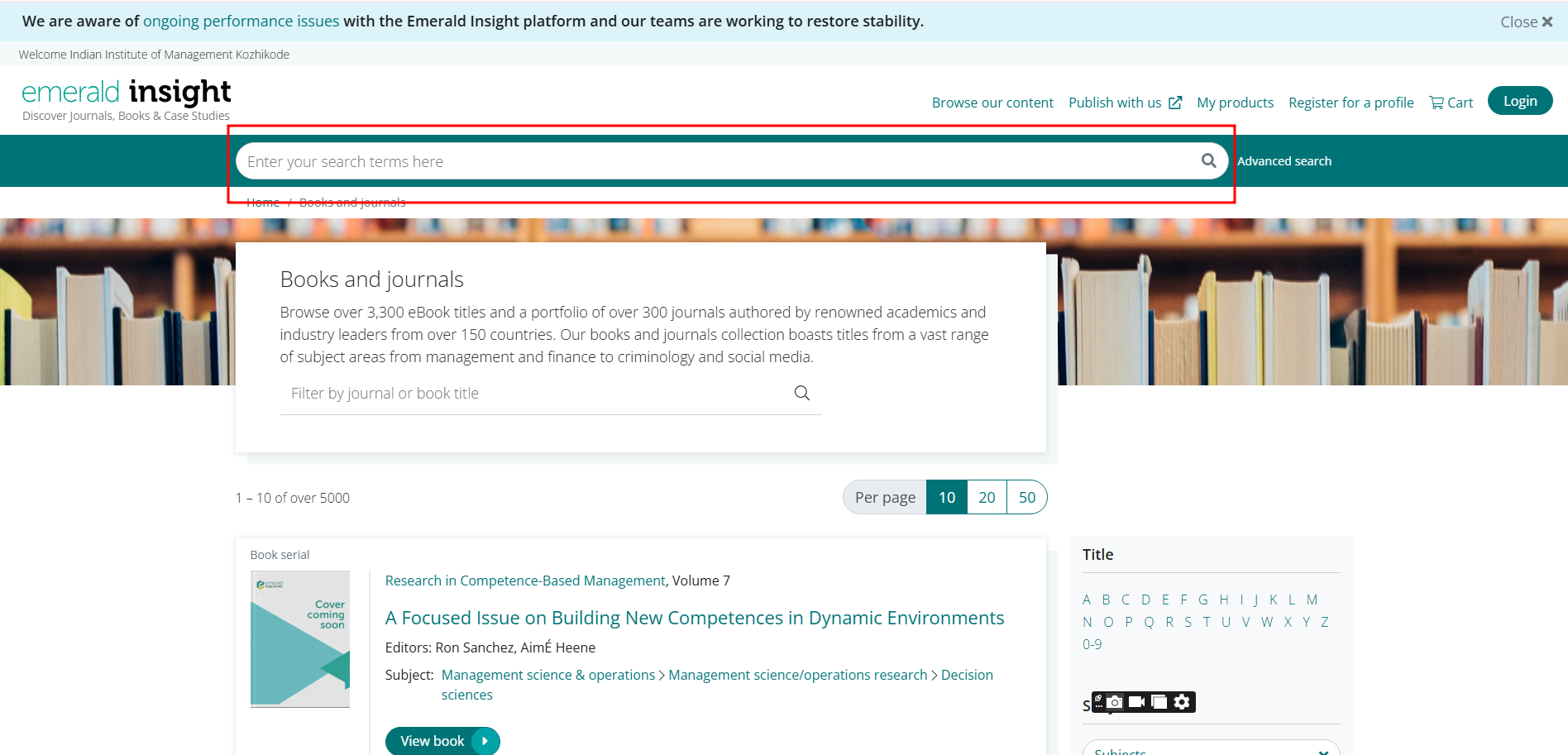Click the Login button
The width and height of the screenshot is (1568, 755).
click(x=1519, y=101)
